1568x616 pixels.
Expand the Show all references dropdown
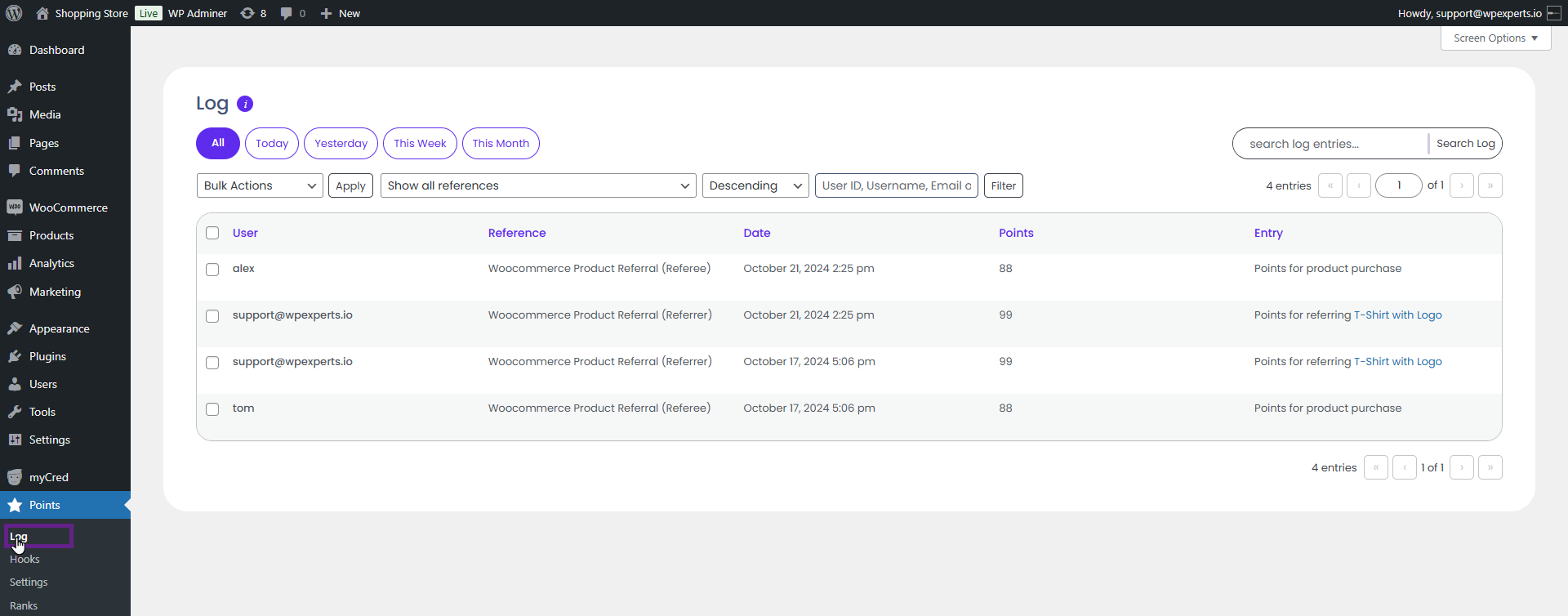[537, 185]
